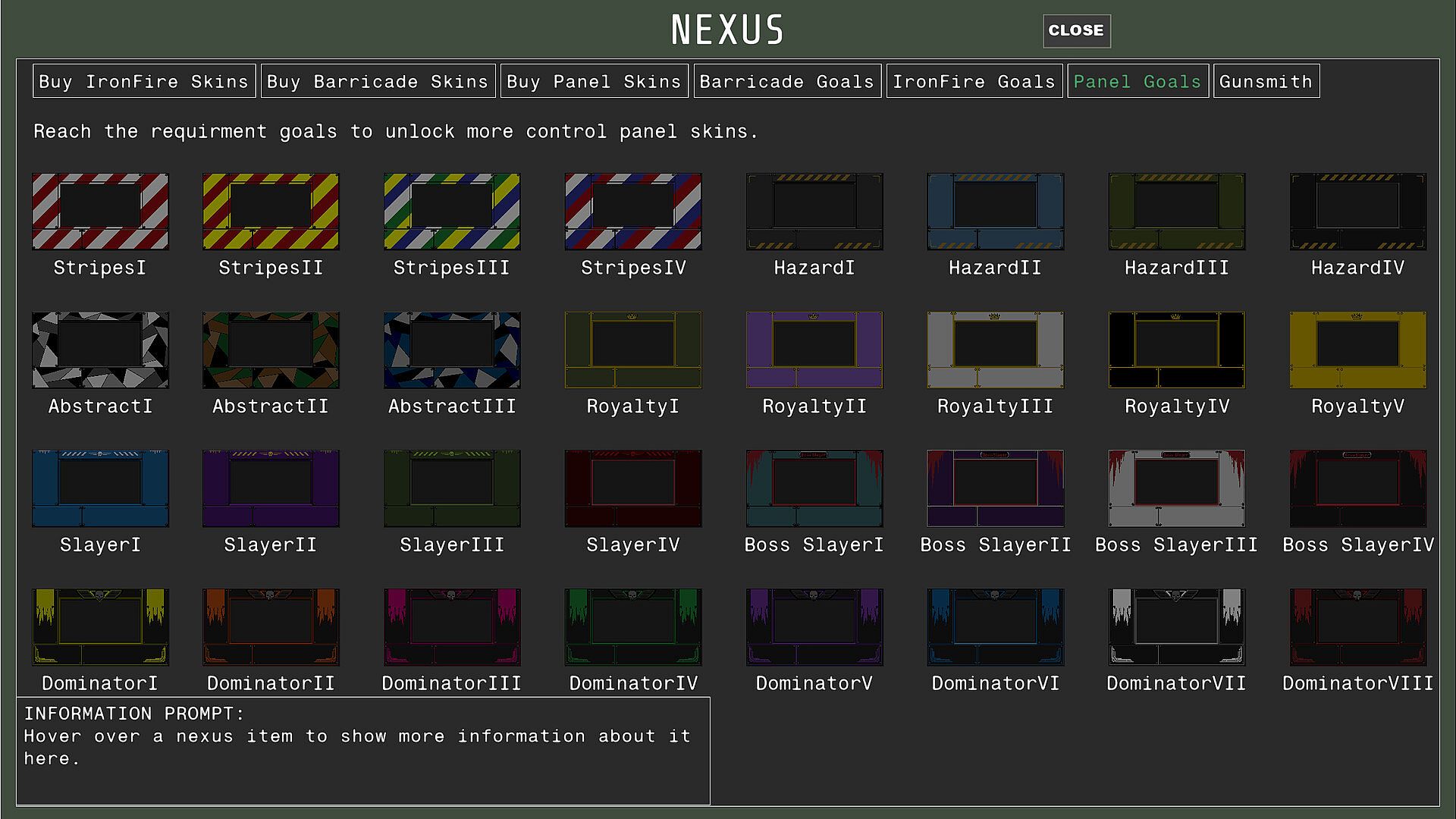The width and height of the screenshot is (1456, 819).
Task: Select the SlayerIII green skin
Action: click(x=452, y=489)
